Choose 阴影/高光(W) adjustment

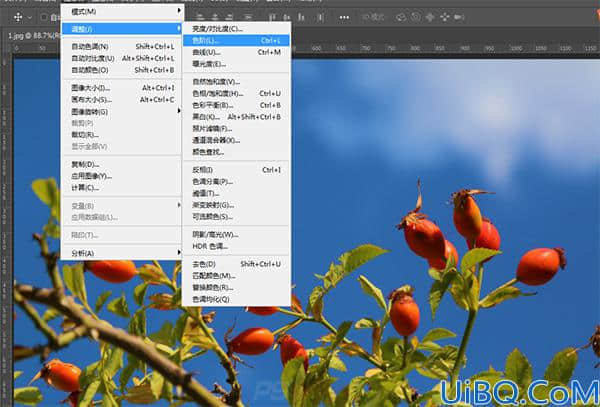click(236, 234)
